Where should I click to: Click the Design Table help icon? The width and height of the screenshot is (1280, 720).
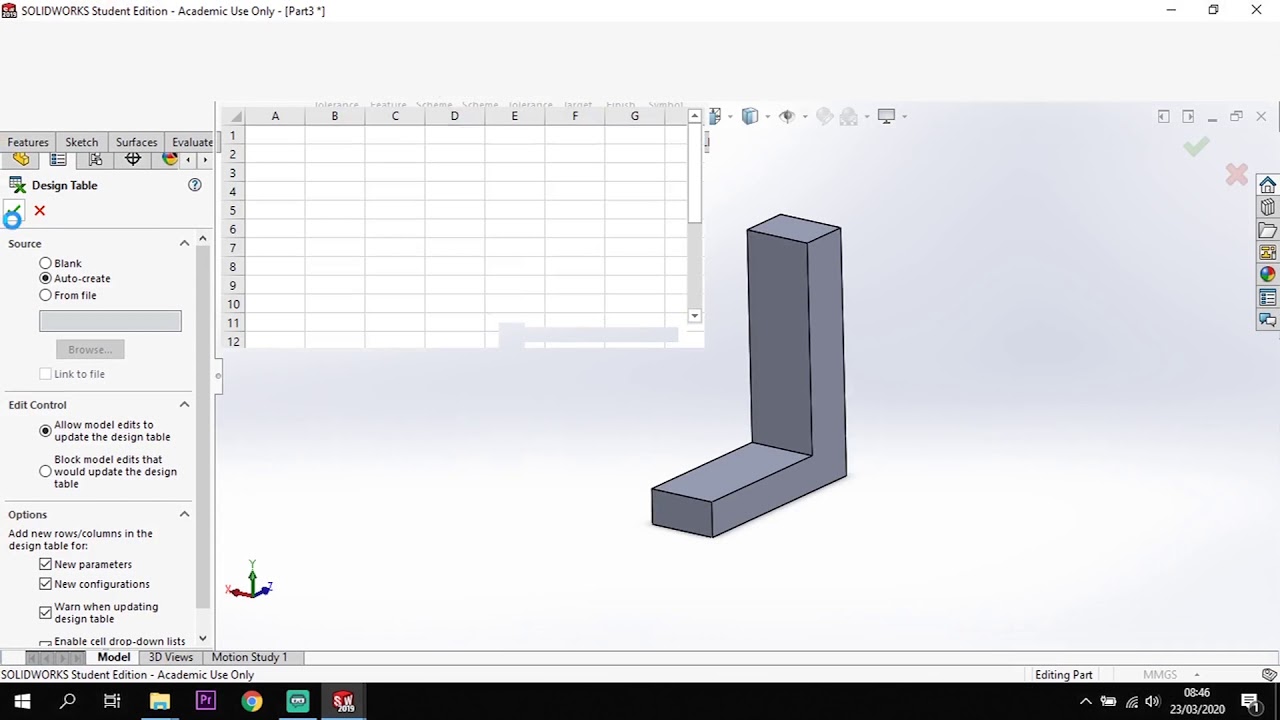(195, 185)
